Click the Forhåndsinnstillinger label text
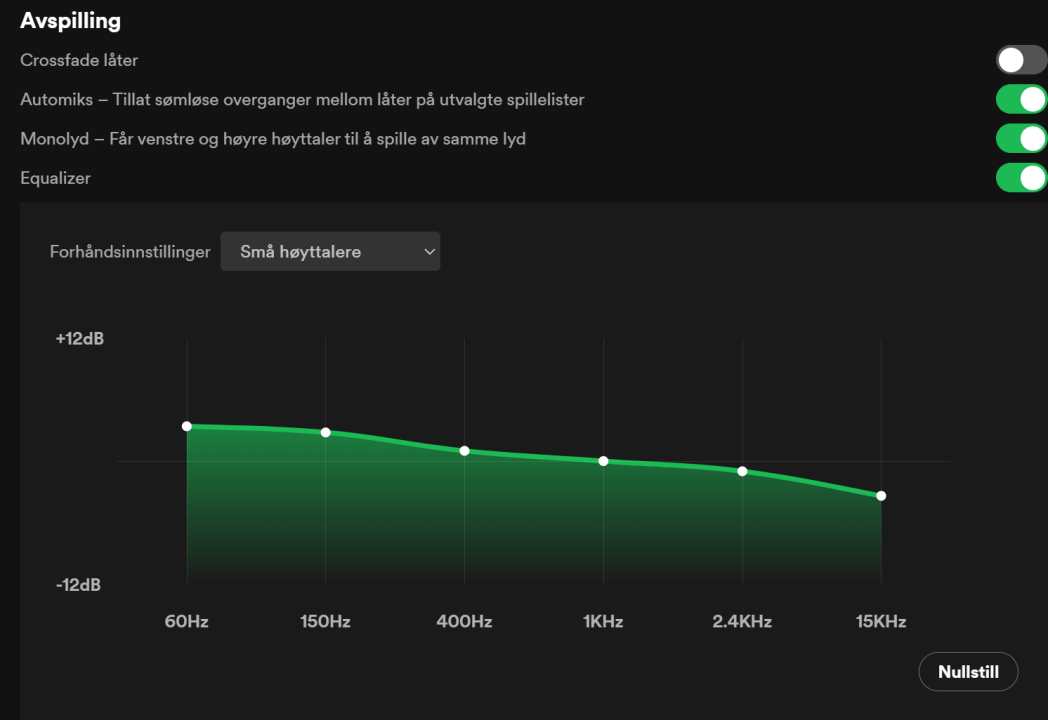This screenshot has height=720, width=1048. pos(130,252)
